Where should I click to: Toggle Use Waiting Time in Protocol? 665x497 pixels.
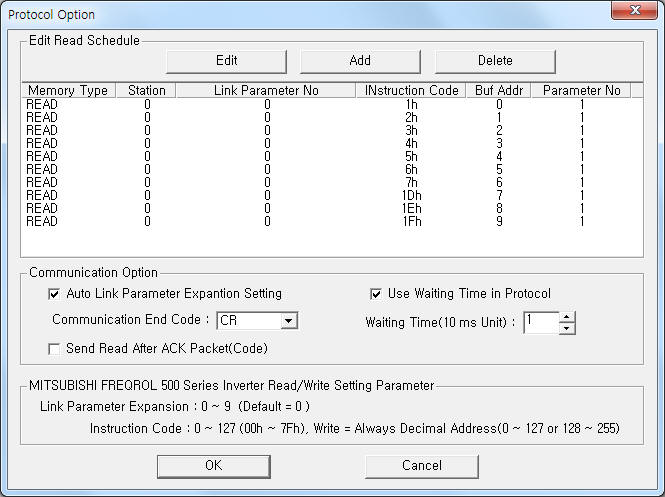[x=375, y=294]
